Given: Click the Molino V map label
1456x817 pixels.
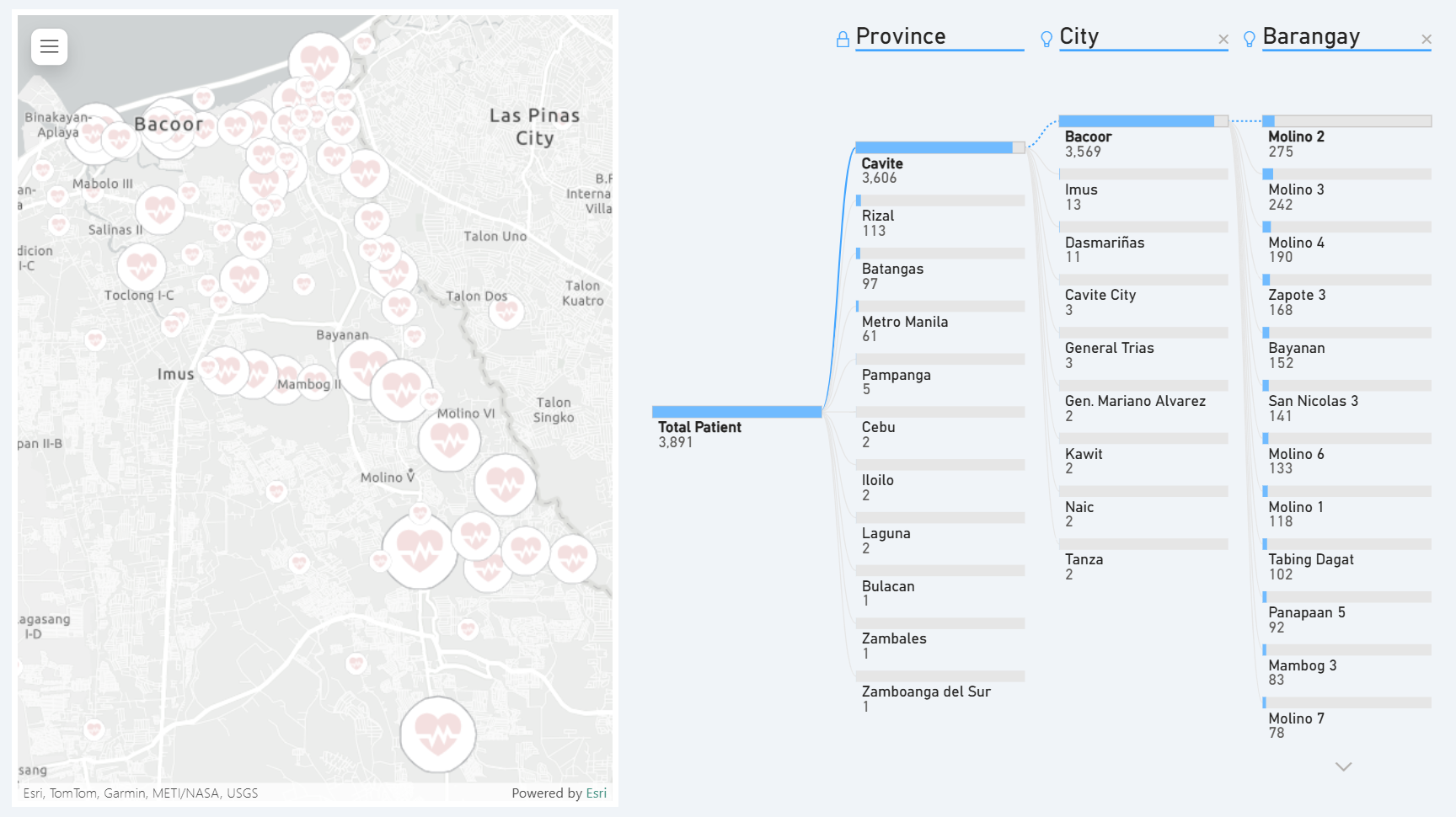Looking at the screenshot, I should tap(388, 478).
